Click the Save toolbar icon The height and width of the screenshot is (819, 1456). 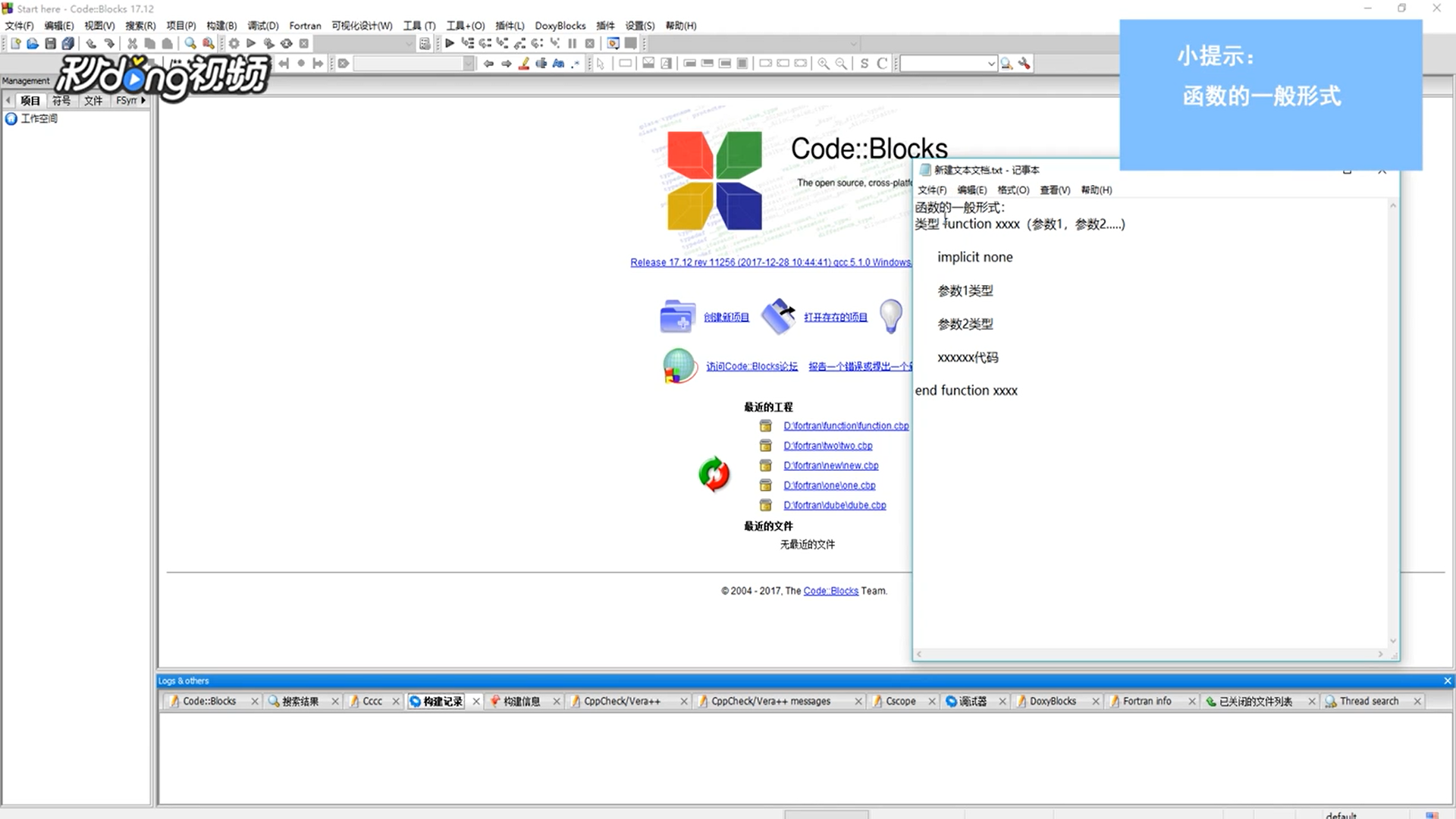click(x=50, y=44)
